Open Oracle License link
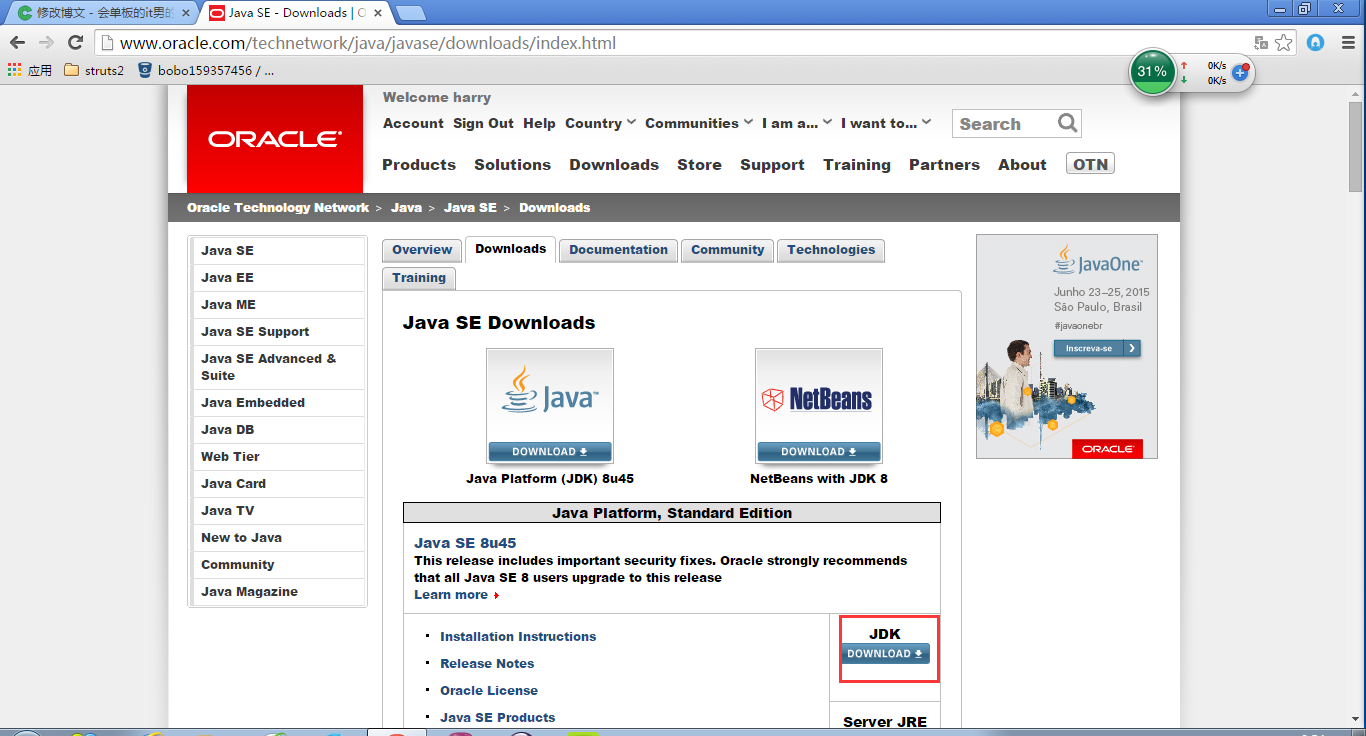This screenshot has width=1366, height=736. tap(489, 690)
